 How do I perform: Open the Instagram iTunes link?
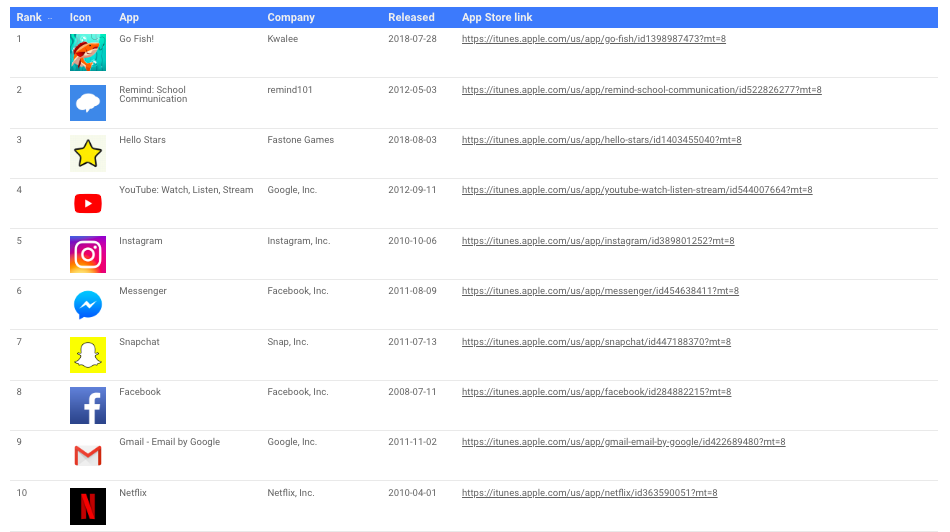tap(598, 241)
